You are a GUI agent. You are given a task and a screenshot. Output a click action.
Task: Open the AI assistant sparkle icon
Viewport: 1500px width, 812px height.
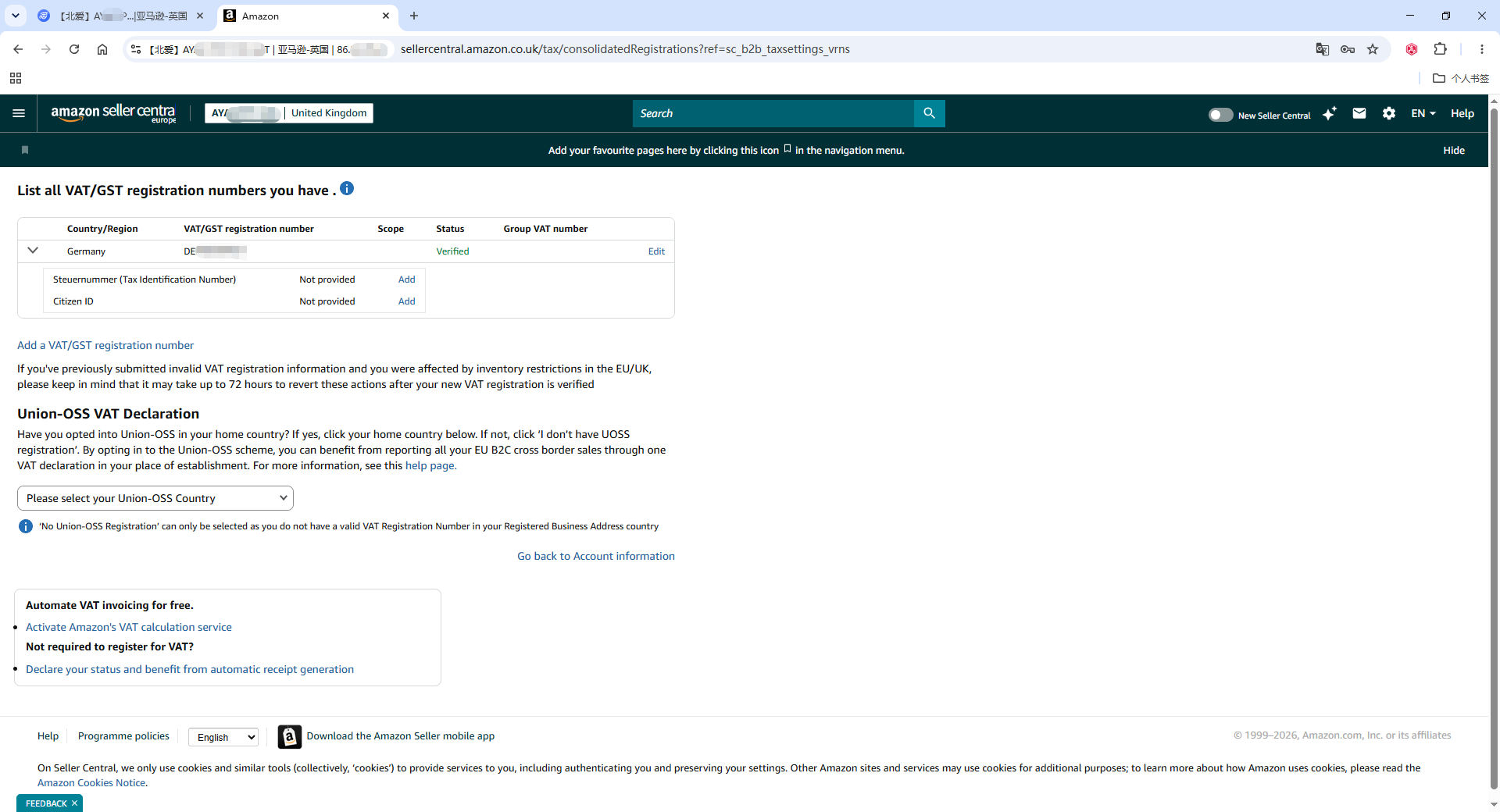[1330, 113]
